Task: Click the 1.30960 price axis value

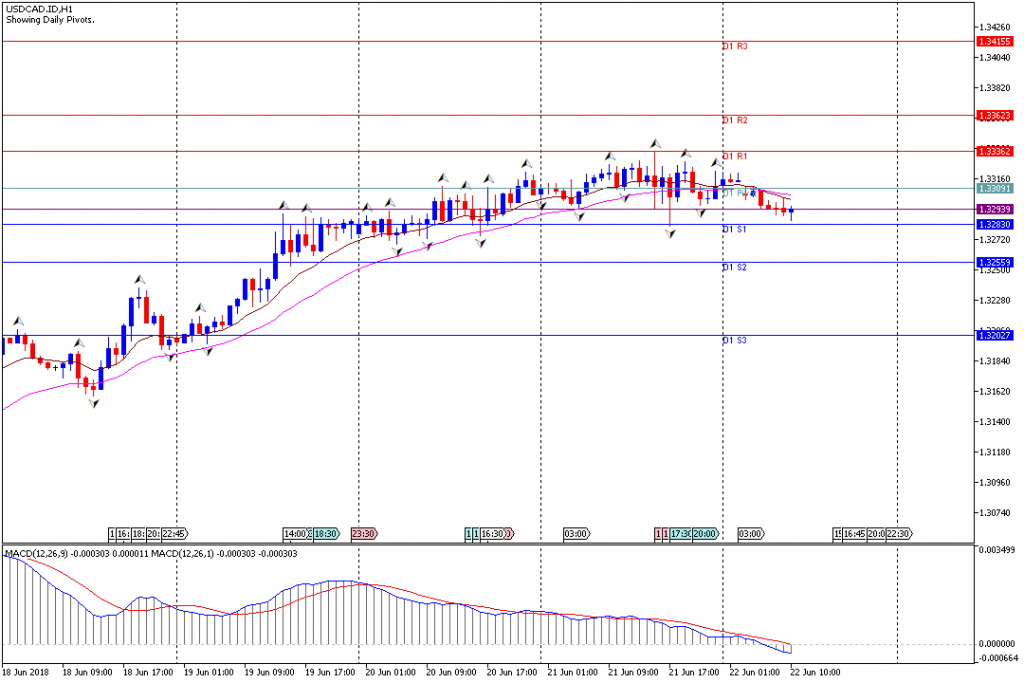Action: [x=995, y=483]
